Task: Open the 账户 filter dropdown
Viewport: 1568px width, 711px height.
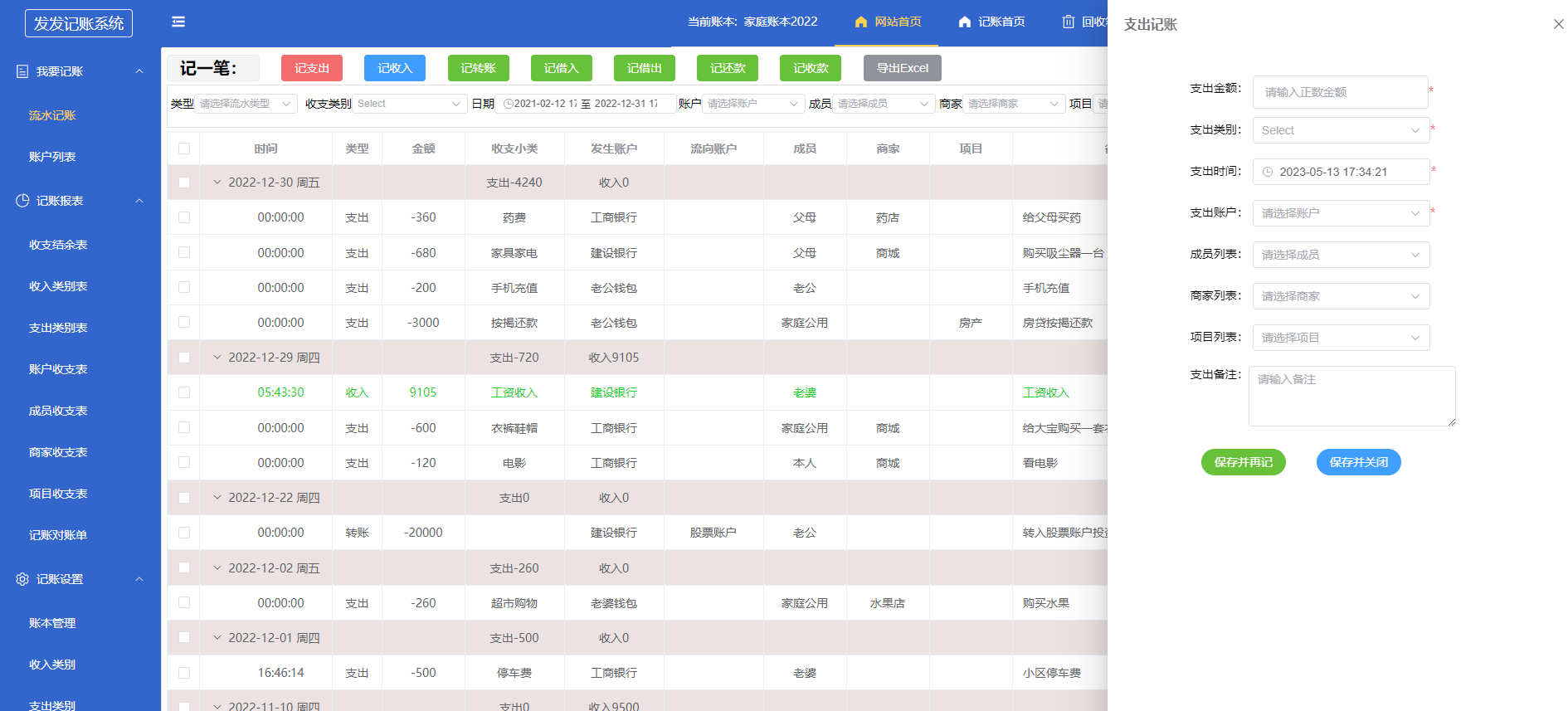Action: point(753,104)
